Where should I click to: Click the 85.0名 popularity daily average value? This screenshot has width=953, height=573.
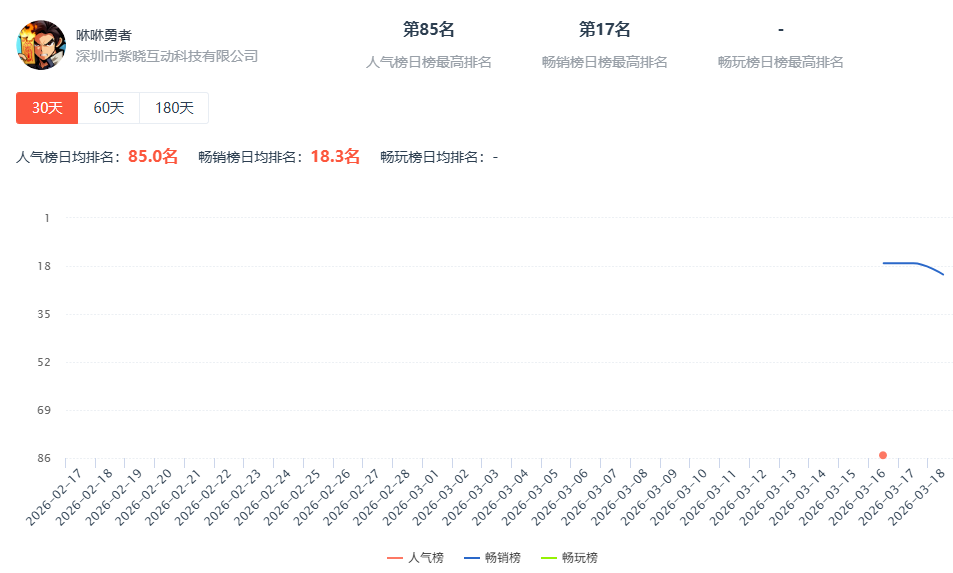click(x=153, y=156)
